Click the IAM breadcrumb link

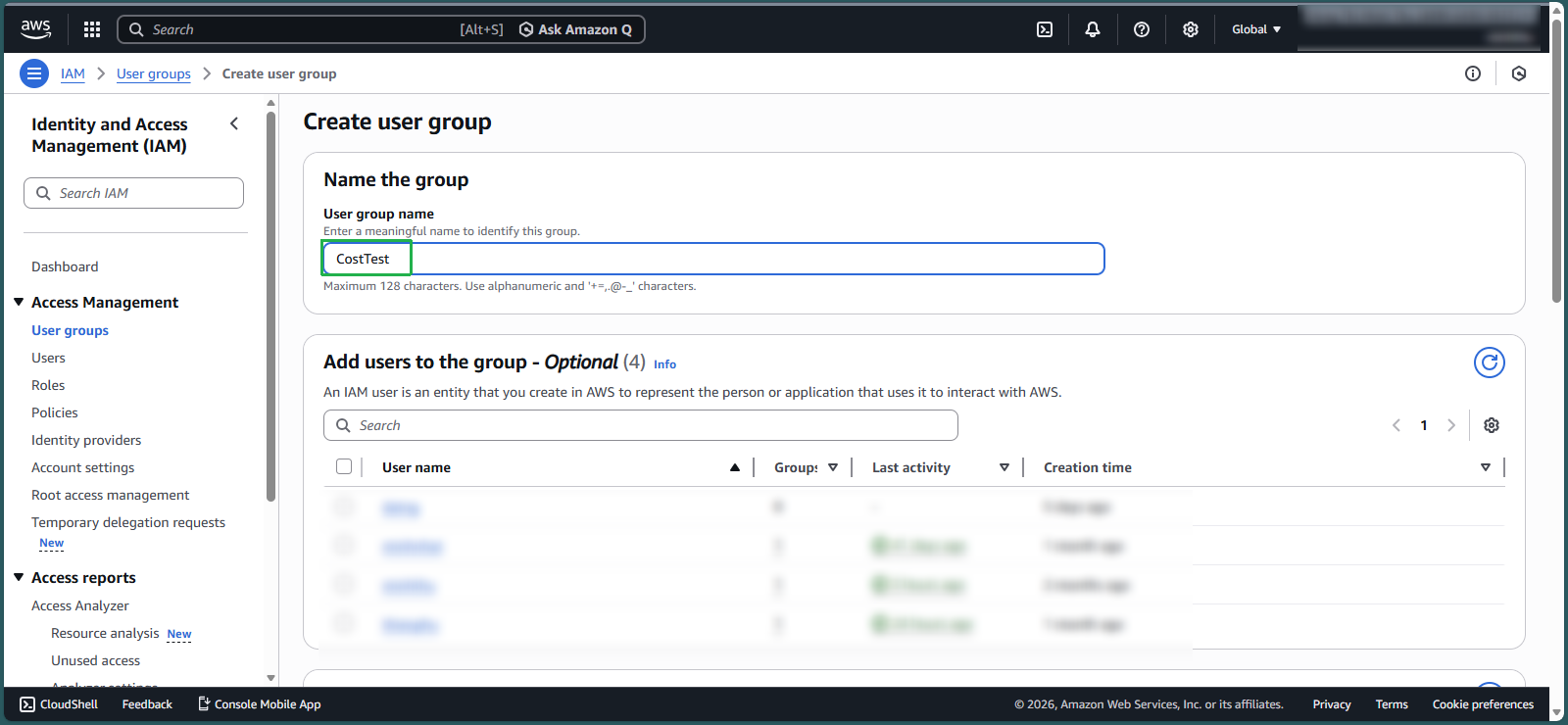(73, 73)
